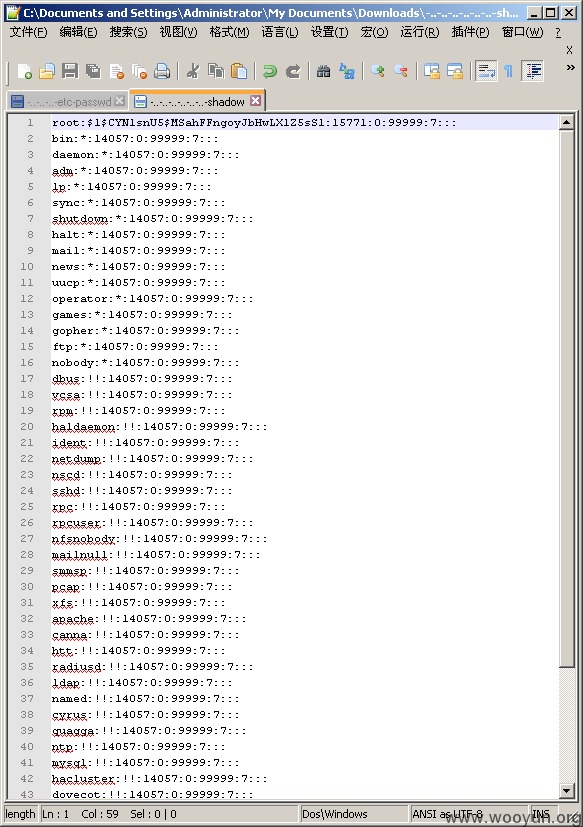Open the 搜索(S) menu

[128, 32]
